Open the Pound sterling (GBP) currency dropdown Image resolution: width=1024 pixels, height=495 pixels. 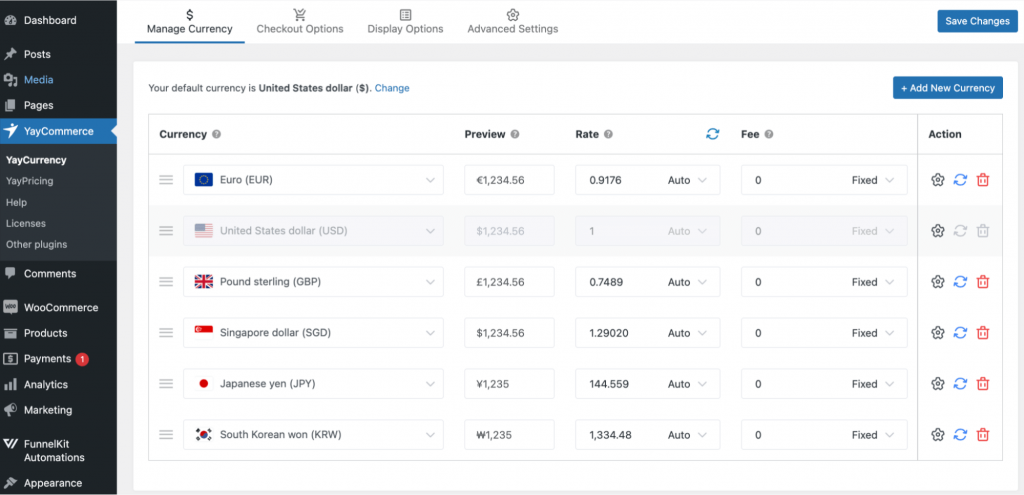[313, 282]
